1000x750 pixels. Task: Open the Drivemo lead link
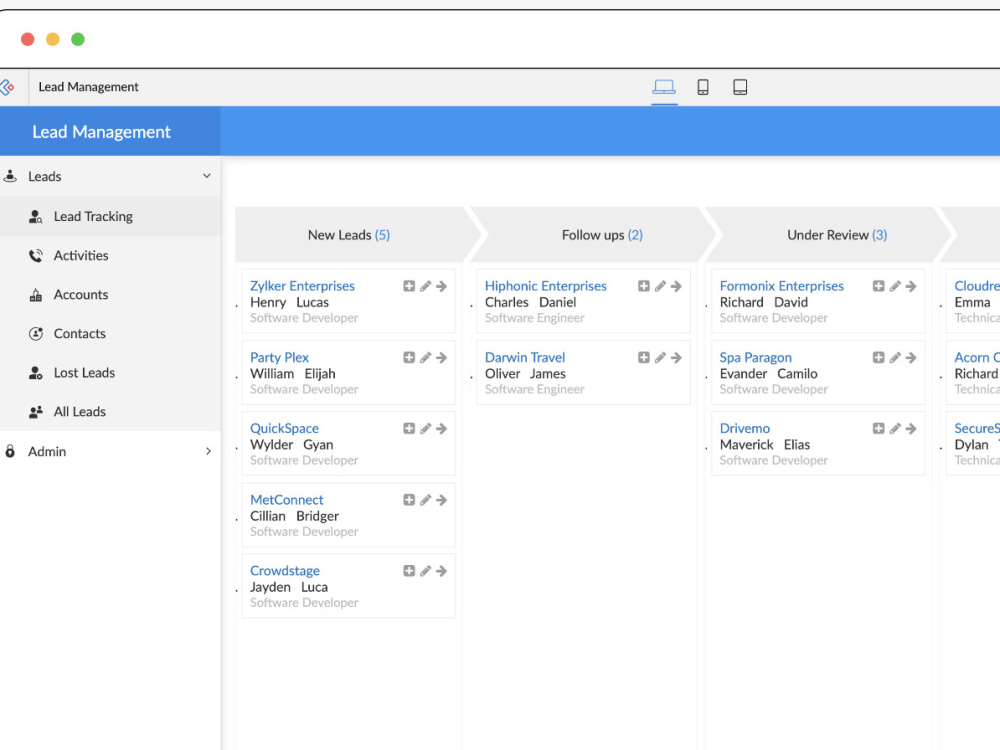coord(745,428)
